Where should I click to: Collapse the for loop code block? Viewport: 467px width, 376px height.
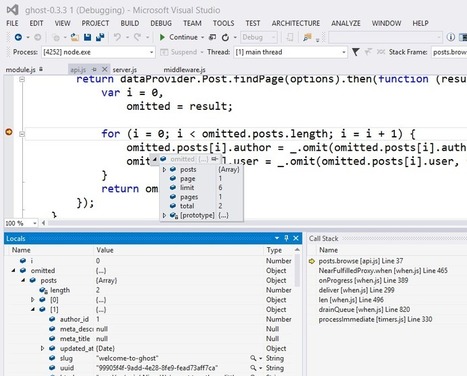(x=22, y=134)
